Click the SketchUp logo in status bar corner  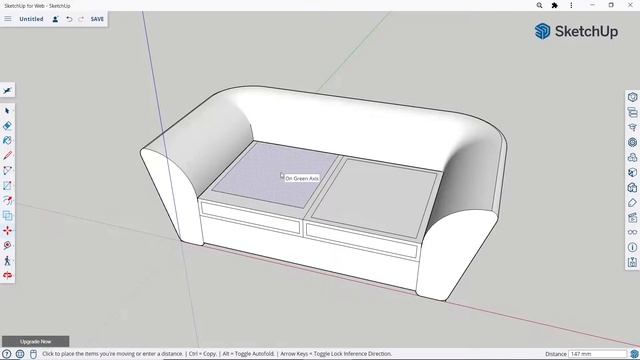pos(634,354)
